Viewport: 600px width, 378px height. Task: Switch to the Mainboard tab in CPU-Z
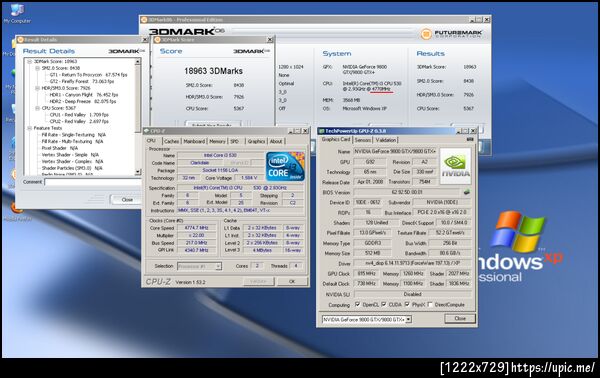(x=194, y=141)
